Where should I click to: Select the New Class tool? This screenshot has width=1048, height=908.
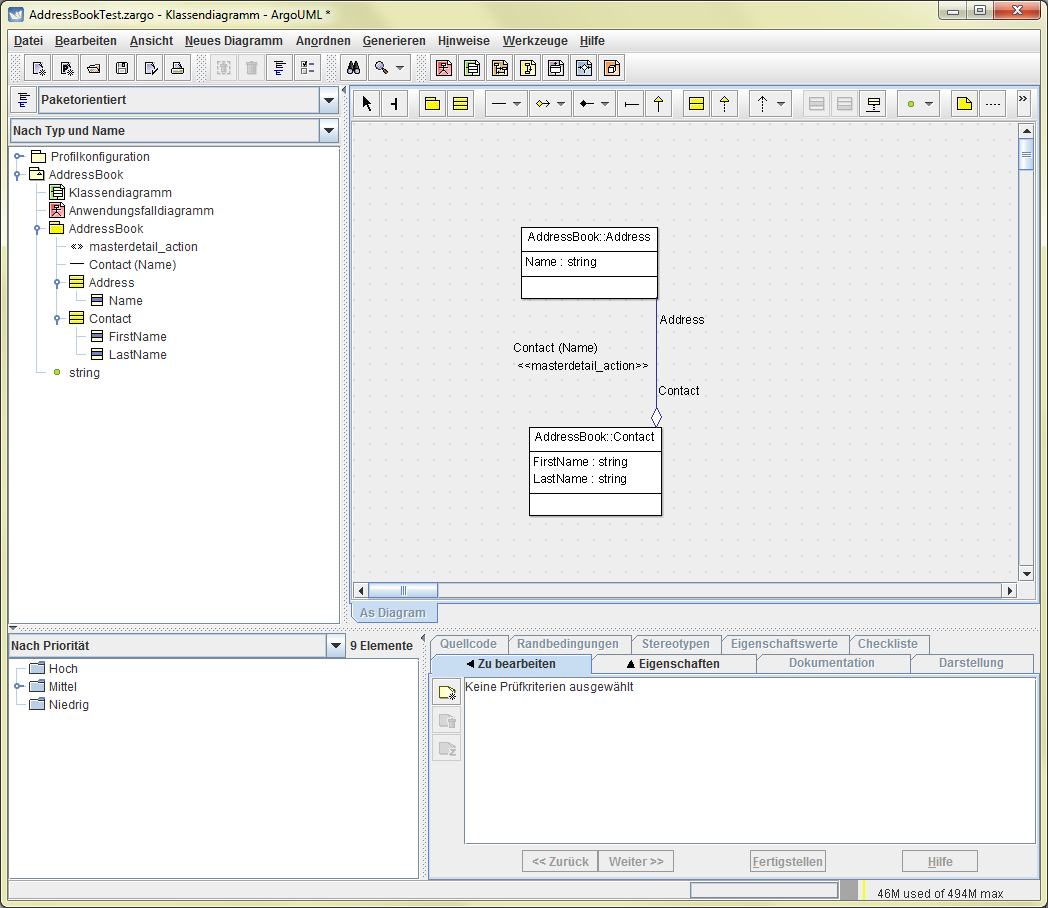coord(460,104)
